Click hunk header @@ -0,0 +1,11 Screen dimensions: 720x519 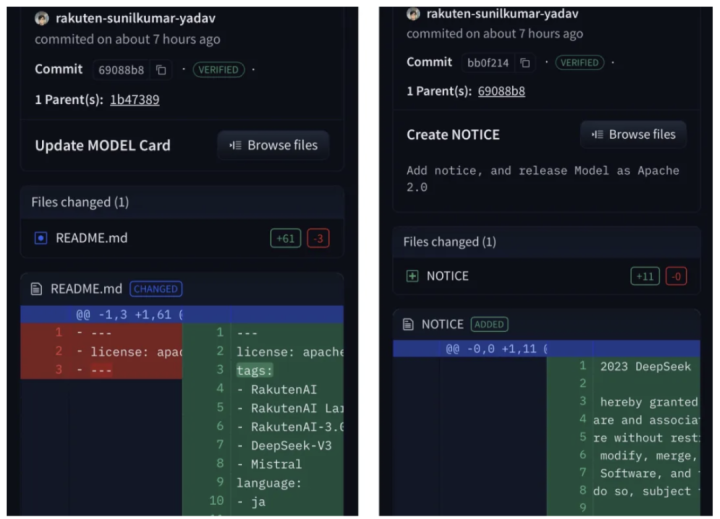[496, 349]
